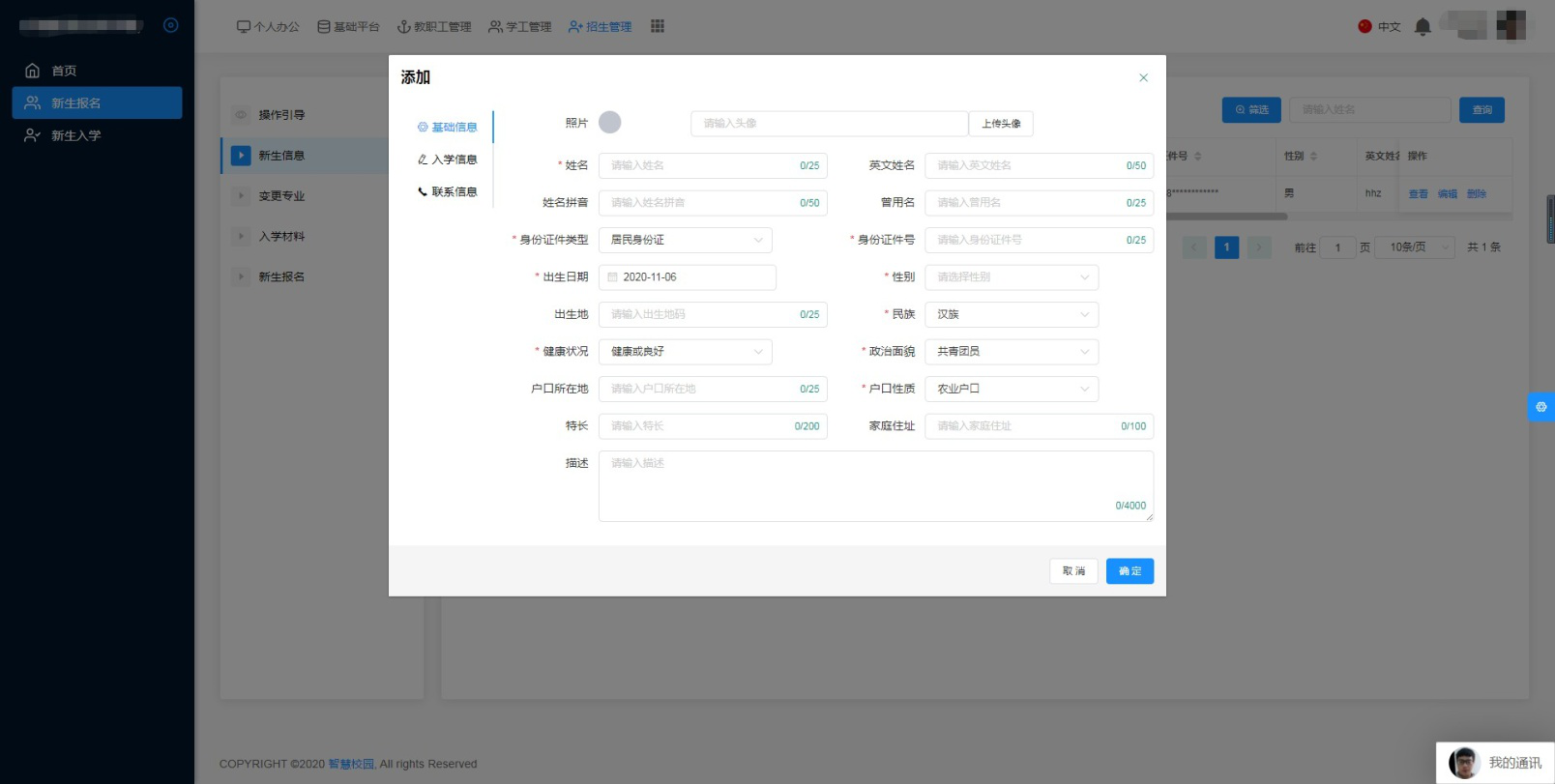
Task: Click the notification bell icon
Action: click(x=1422, y=27)
